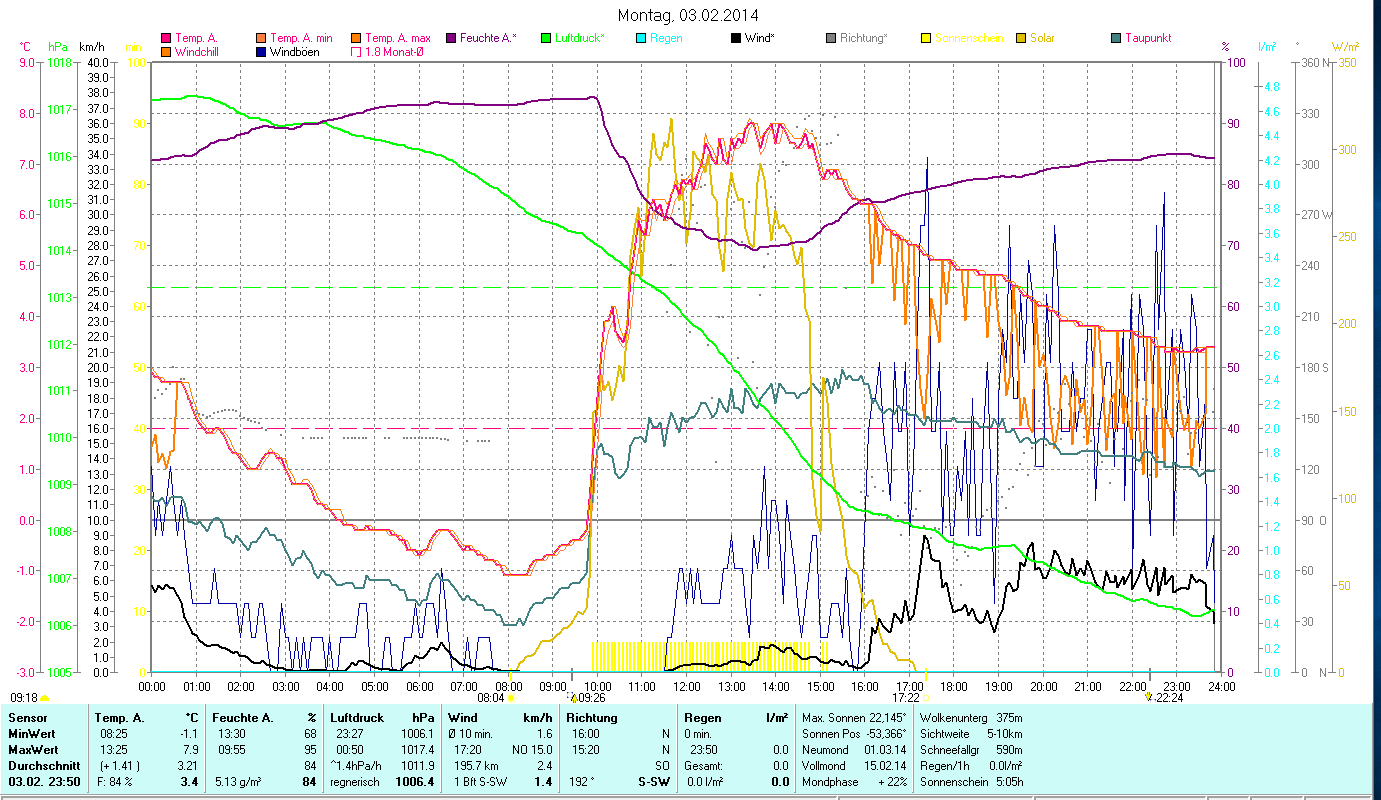Click the sun icon beside 09:18
This screenshot has width=1381, height=800.
pos(44,698)
